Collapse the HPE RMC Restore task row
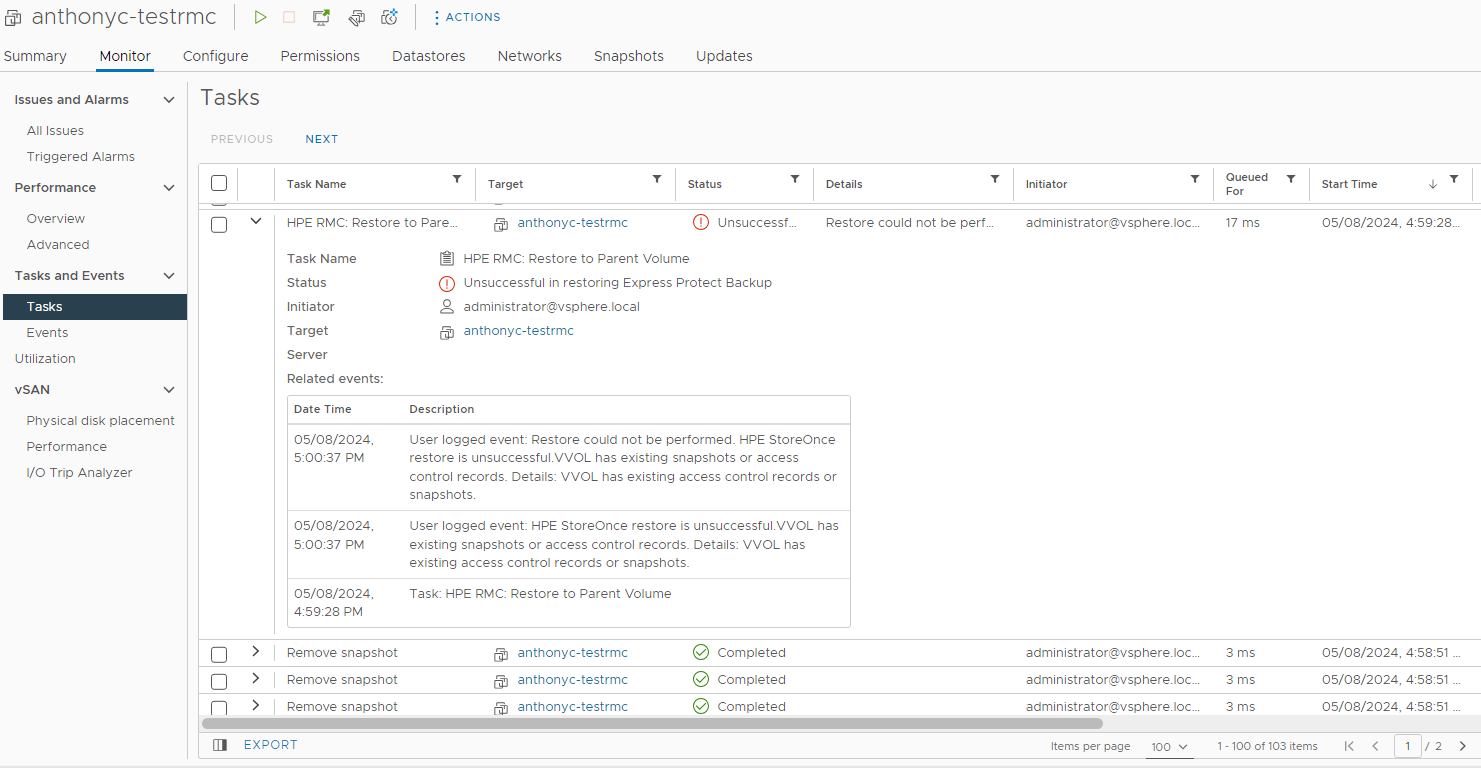The width and height of the screenshot is (1481, 768). point(256,221)
